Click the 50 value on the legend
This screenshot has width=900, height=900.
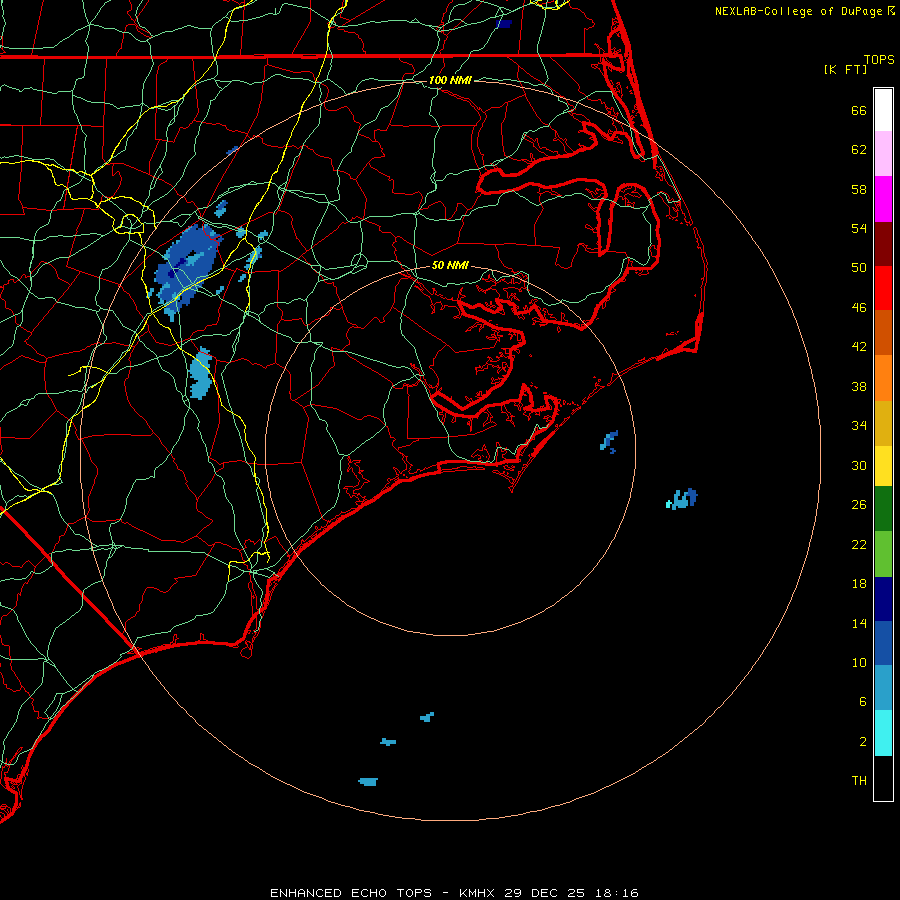(x=859, y=268)
